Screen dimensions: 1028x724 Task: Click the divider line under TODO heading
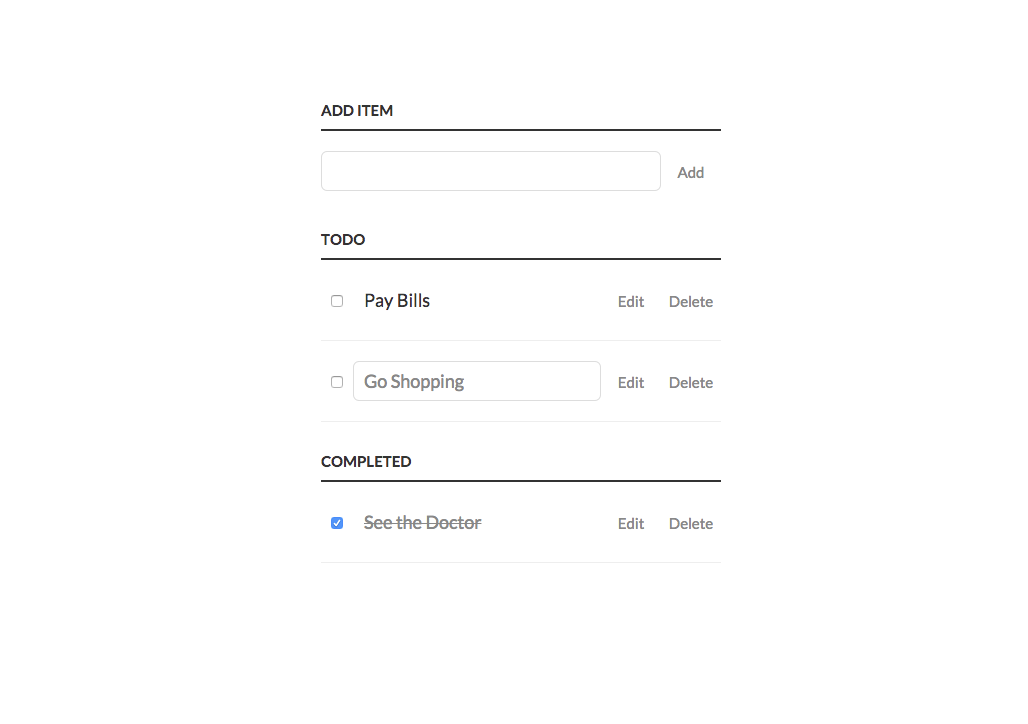(x=520, y=259)
